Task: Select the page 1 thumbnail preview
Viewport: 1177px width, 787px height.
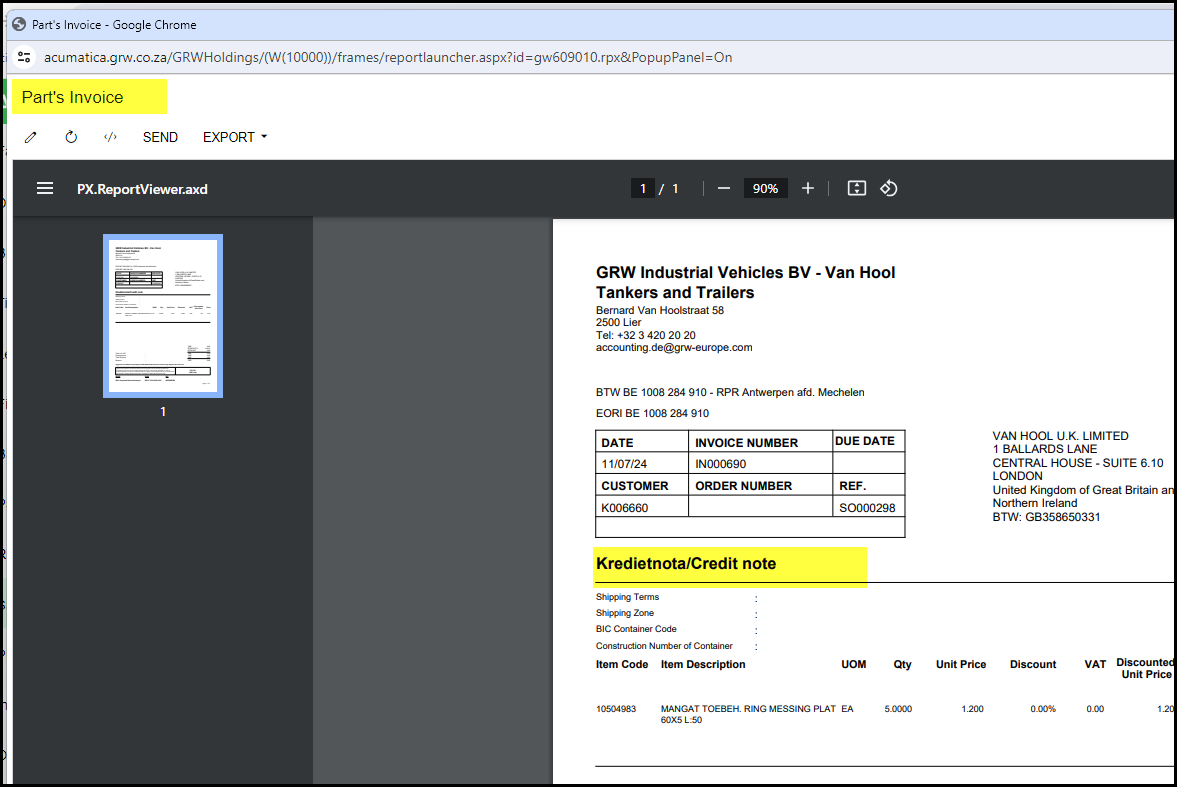Action: point(163,316)
